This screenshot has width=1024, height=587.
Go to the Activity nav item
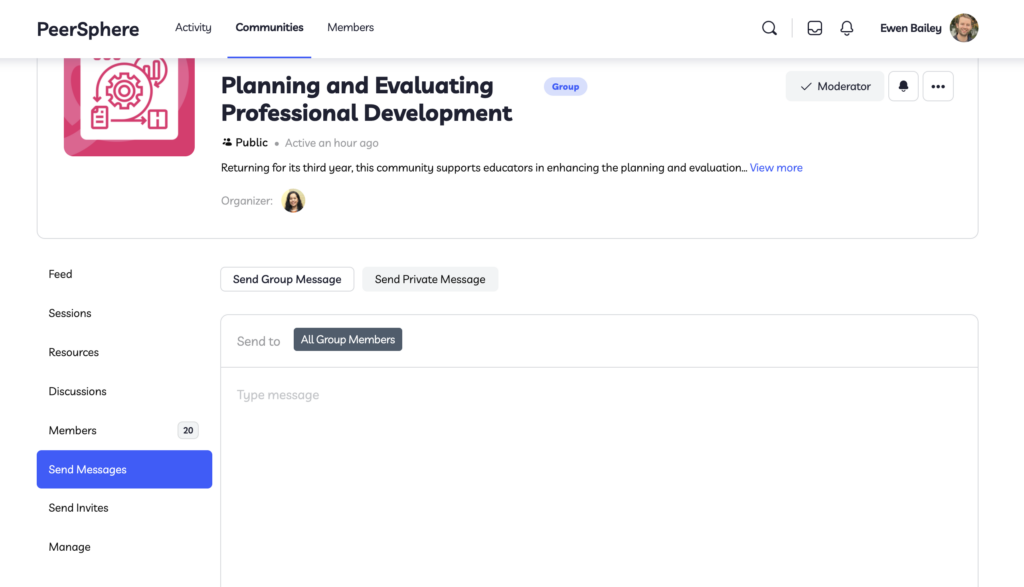click(x=193, y=27)
